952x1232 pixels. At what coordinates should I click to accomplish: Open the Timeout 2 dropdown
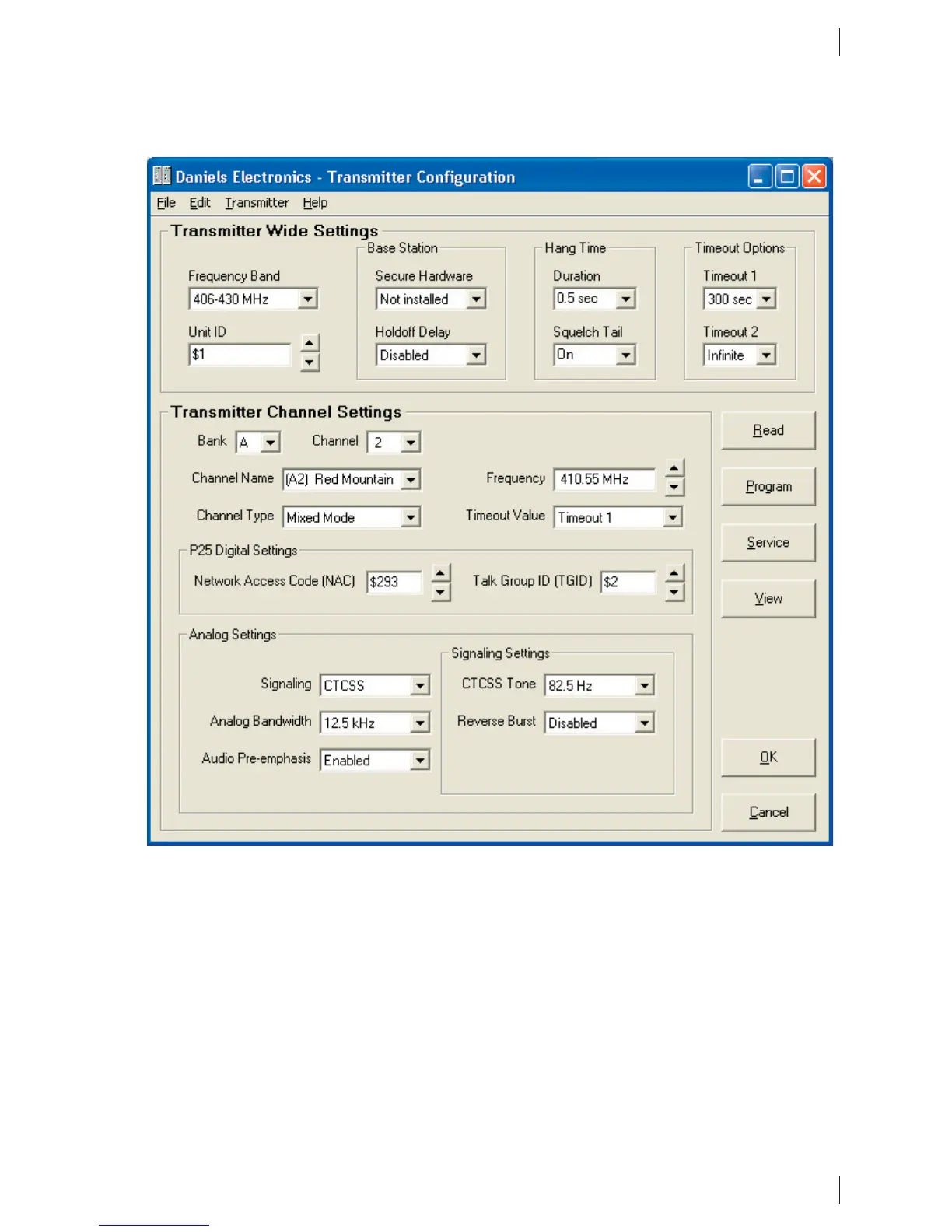(x=766, y=355)
